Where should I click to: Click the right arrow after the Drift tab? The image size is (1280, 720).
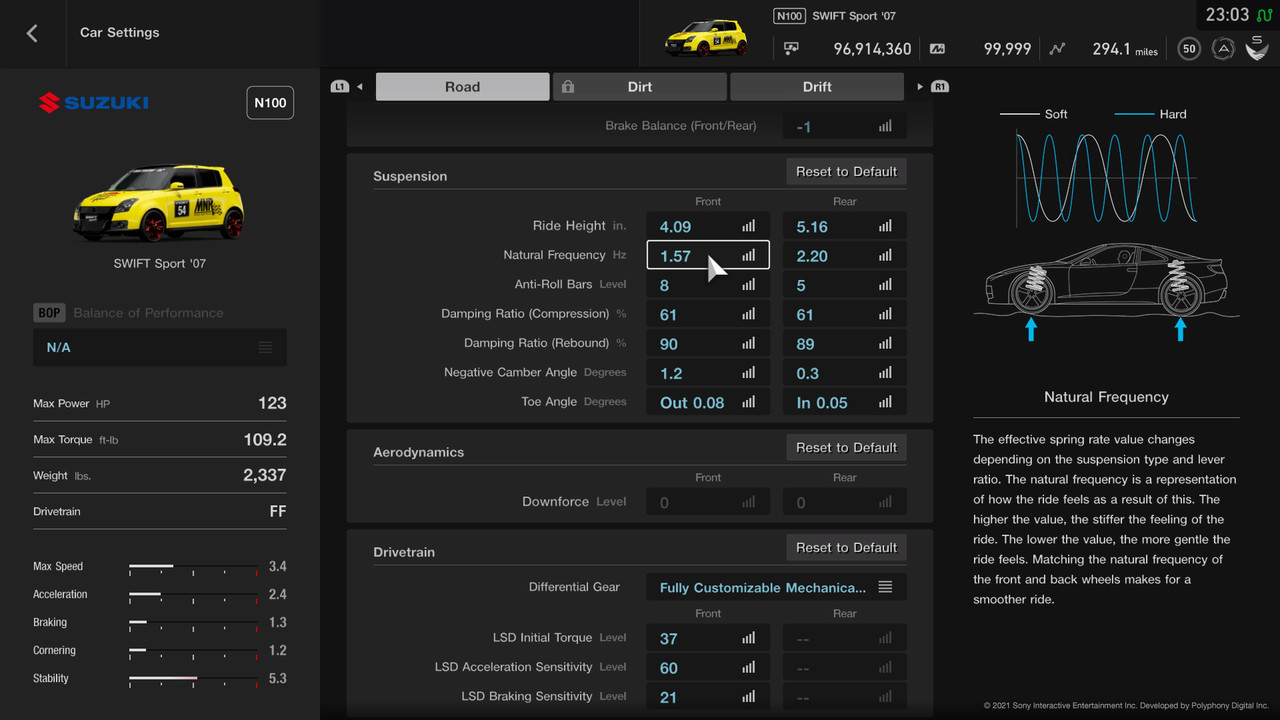920,87
